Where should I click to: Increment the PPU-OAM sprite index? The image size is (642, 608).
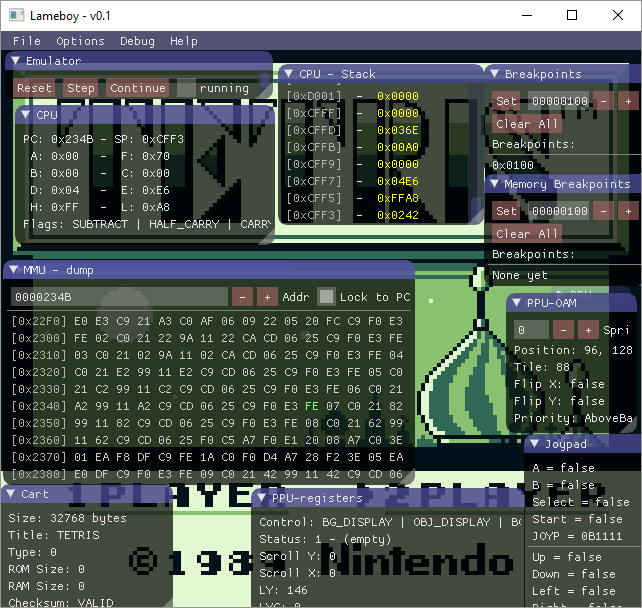click(x=588, y=330)
